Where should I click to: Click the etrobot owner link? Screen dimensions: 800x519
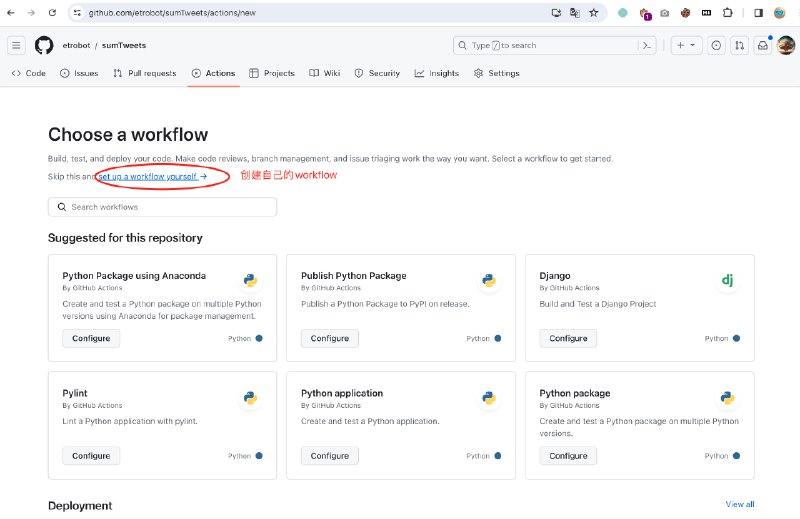76,45
